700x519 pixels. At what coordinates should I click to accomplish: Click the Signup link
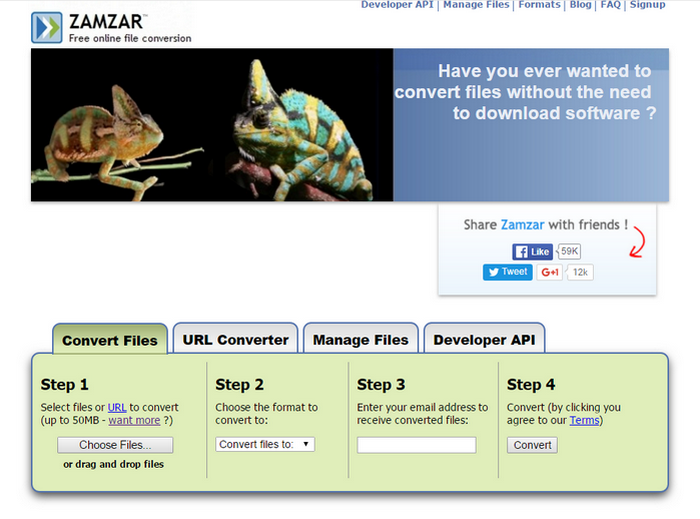pyautogui.click(x=647, y=4)
